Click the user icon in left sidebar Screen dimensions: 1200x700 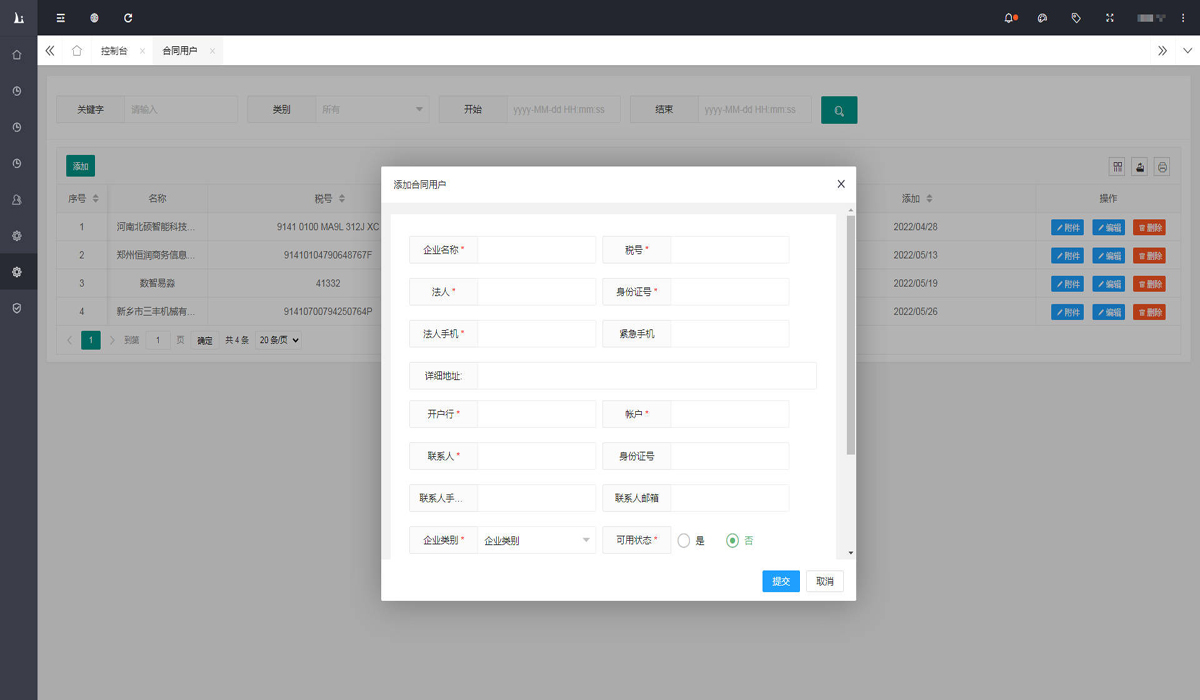coord(17,200)
